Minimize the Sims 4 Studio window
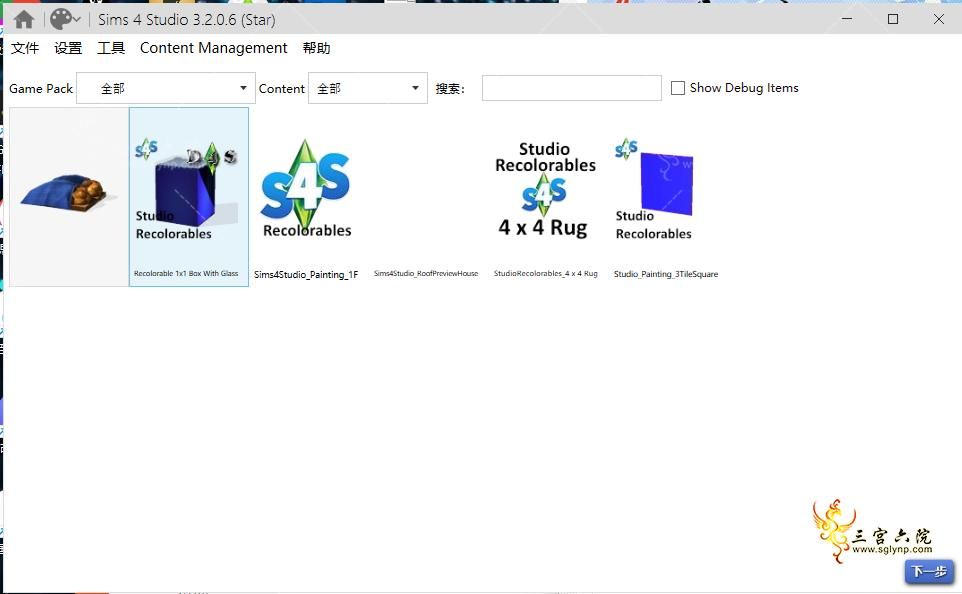The height and width of the screenshot is (594, 962). (847, 19)
